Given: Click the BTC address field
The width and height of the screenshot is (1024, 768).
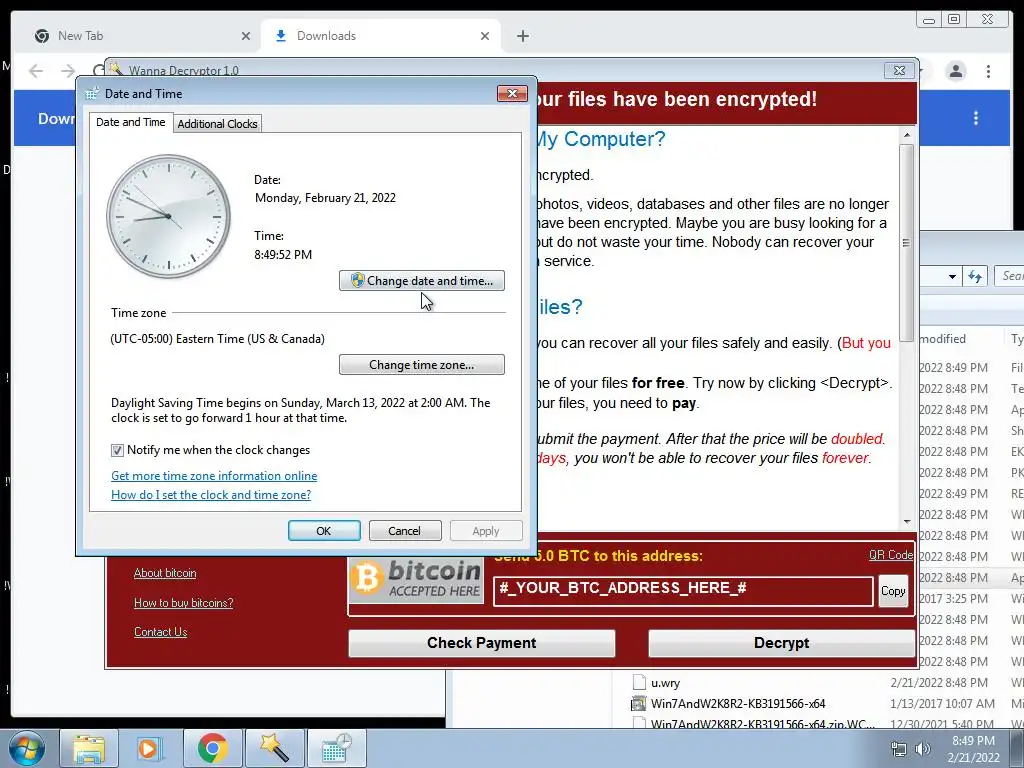Looking at the screenshot, I should [x=683, y=591].
